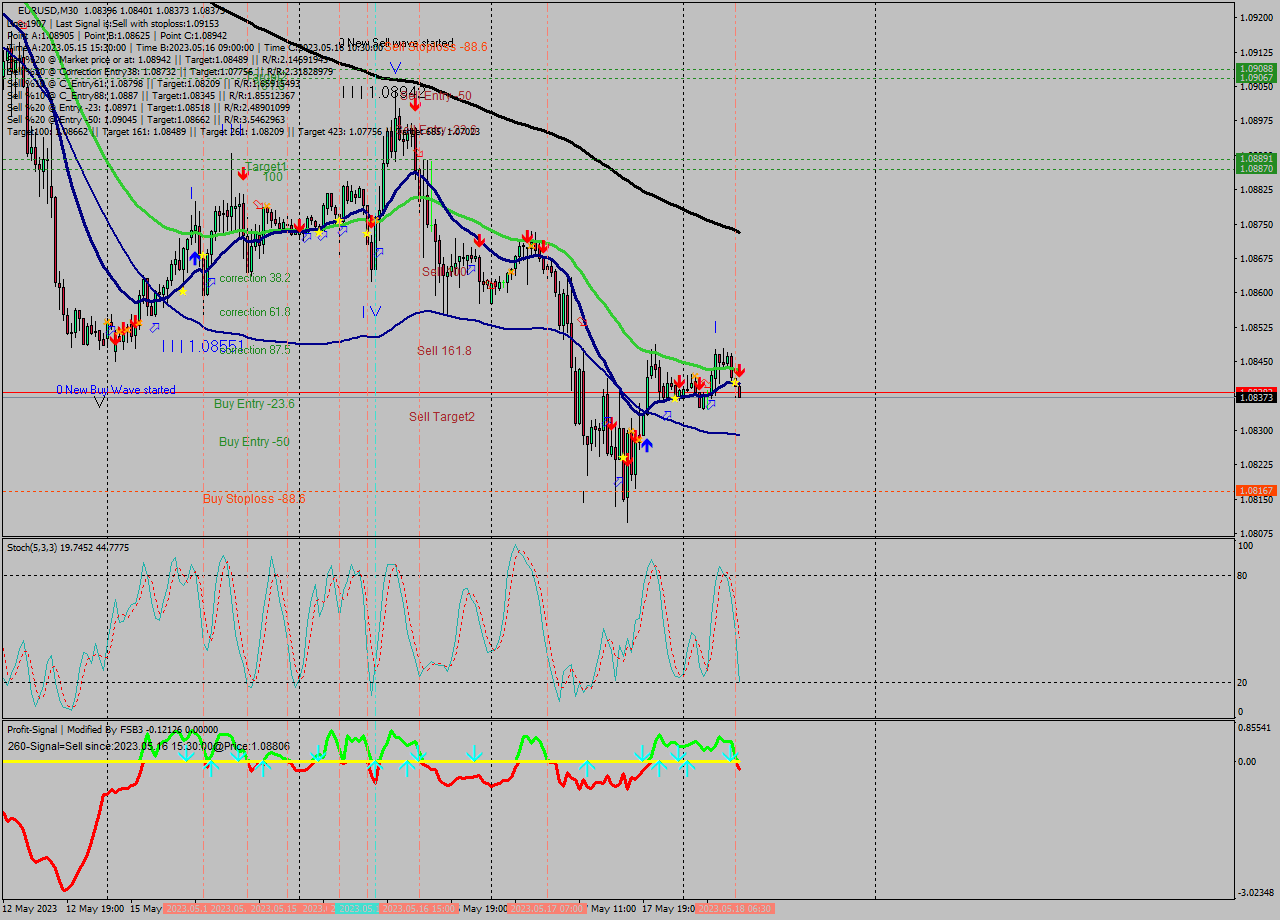Select the 'Sell Entry -50' label

pos(436,96)
